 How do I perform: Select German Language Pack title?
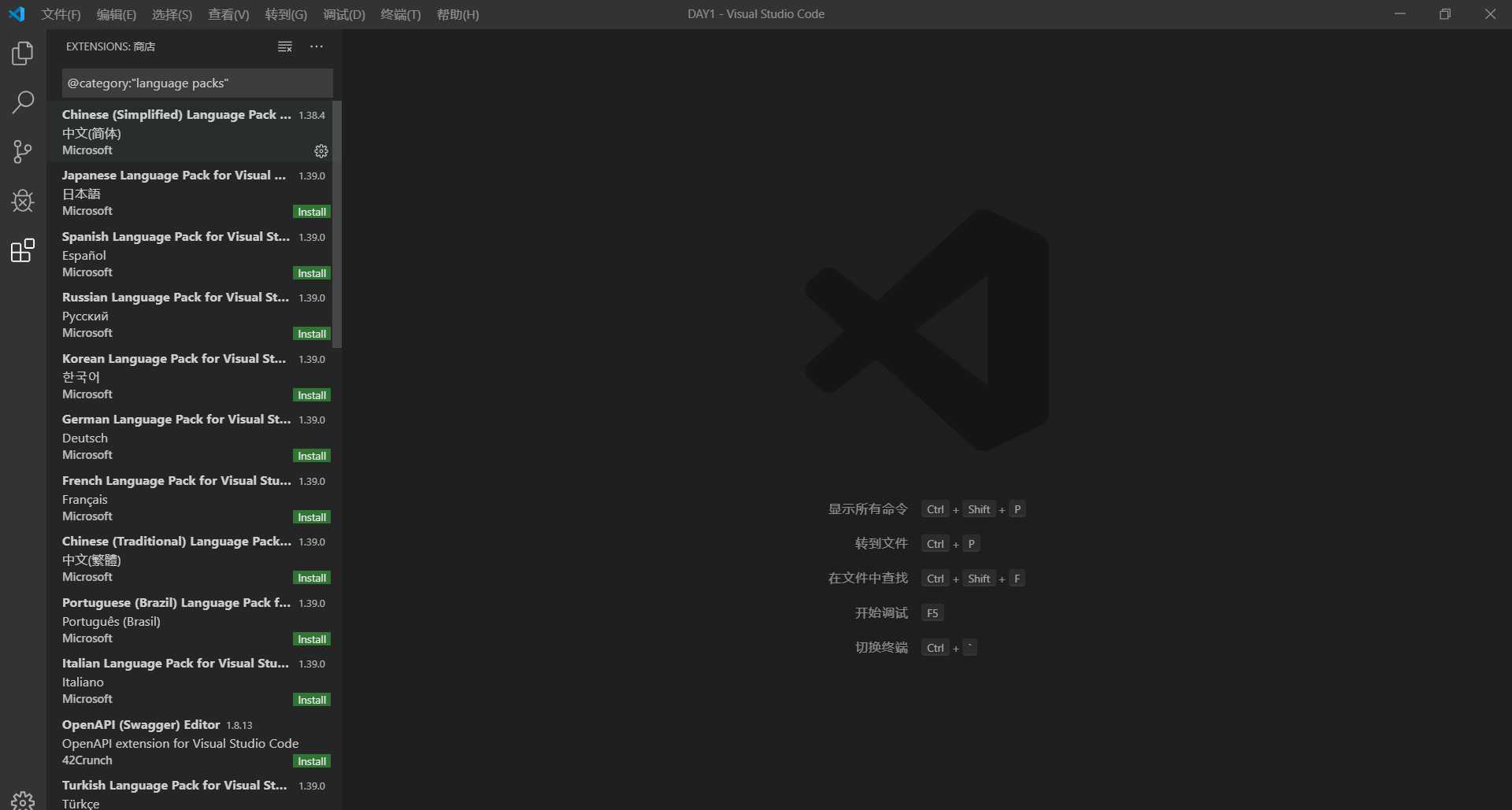click(176, 419)
